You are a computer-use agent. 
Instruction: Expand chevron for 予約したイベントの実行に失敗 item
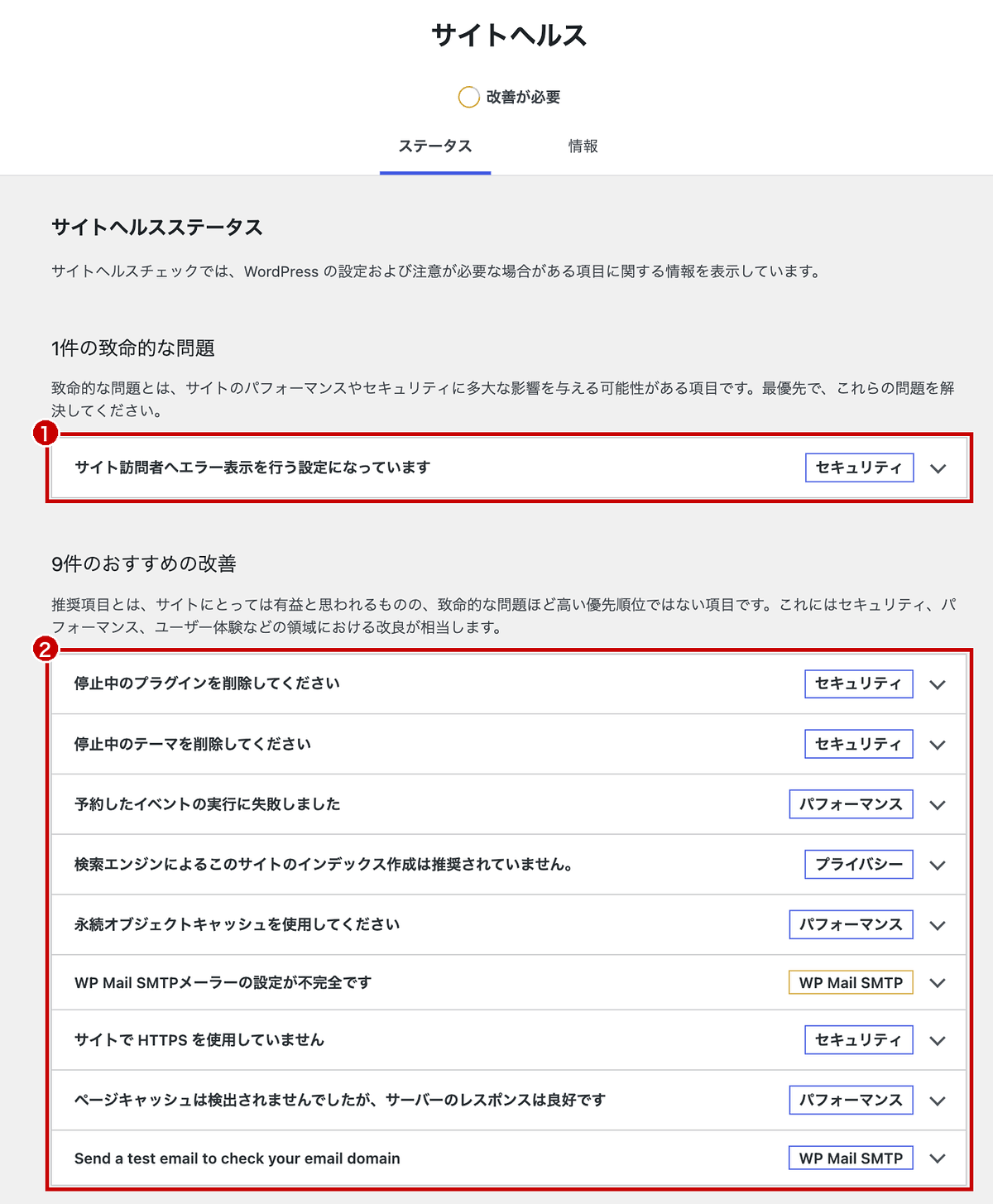click(x=938, y=805)
